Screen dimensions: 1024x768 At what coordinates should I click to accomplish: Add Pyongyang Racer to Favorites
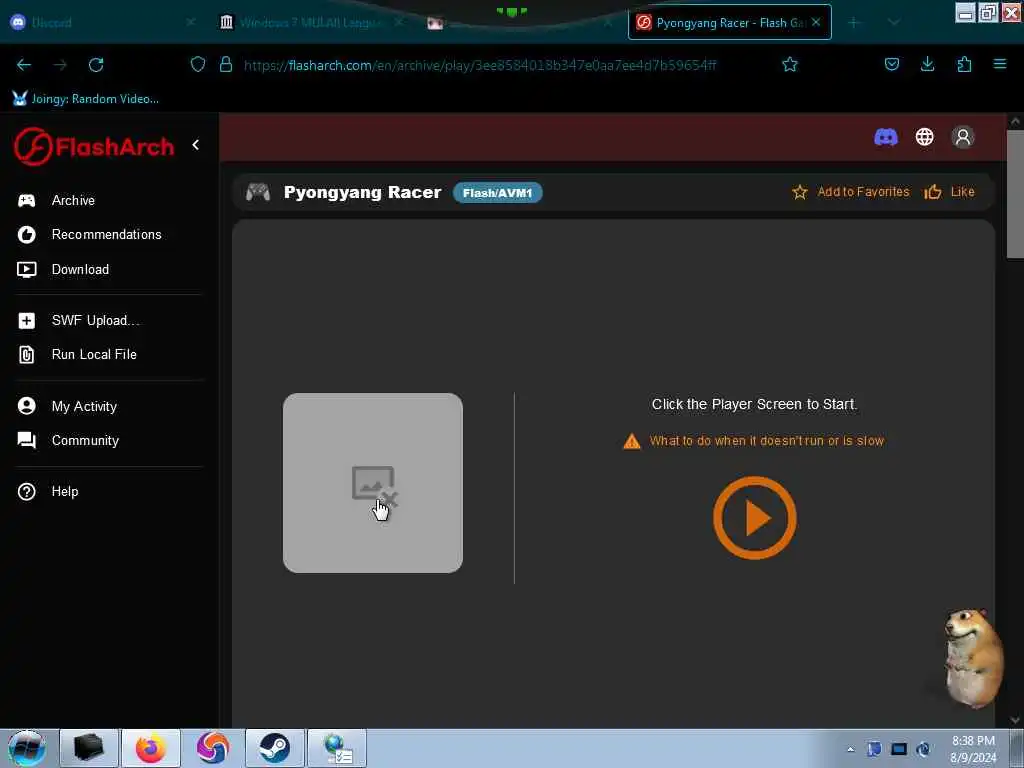850,192
